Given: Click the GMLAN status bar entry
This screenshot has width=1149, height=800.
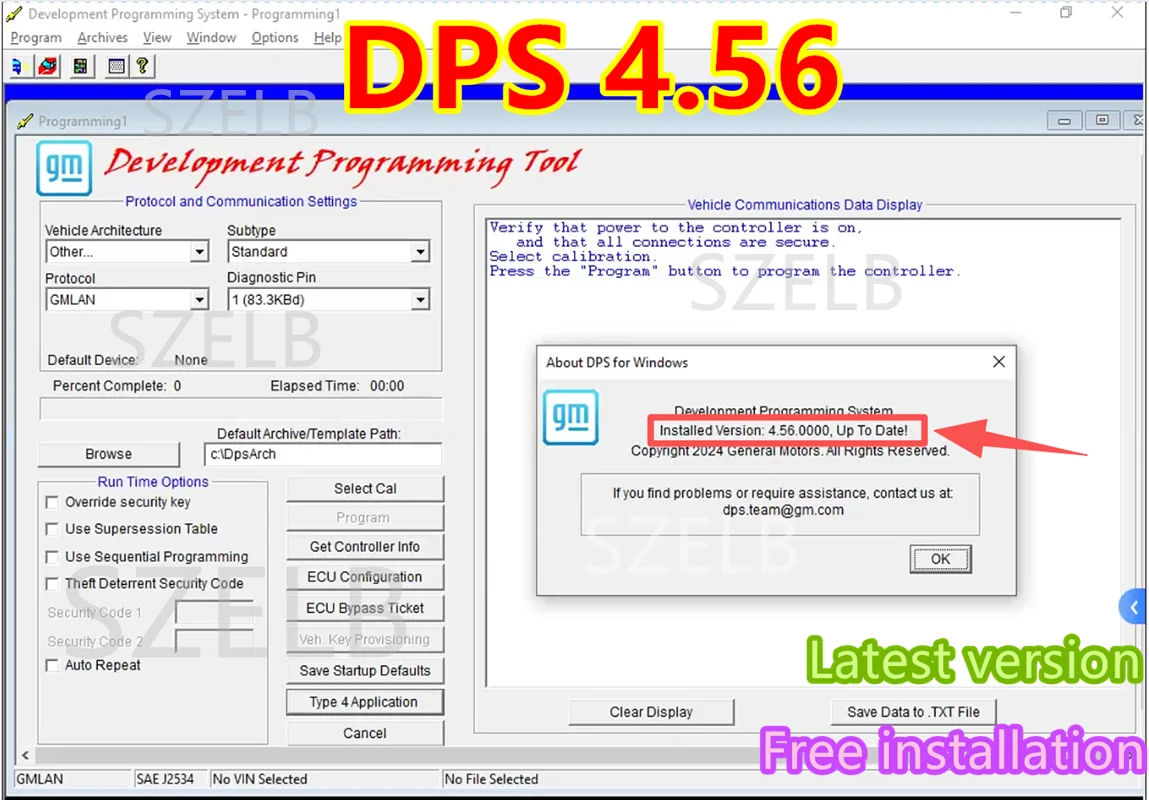Looking at the screenshot, I should pos(72,779).
